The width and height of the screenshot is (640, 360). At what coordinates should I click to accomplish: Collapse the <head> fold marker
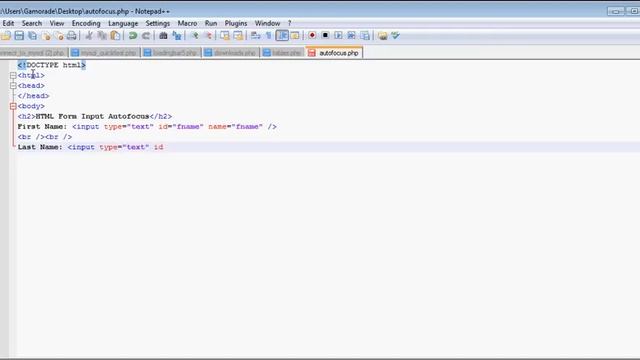[13, 86]
